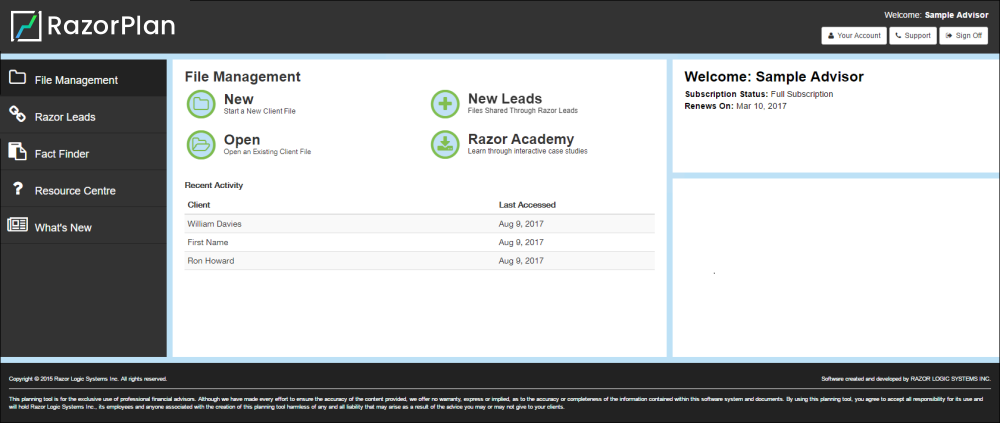Click the RazorPlan logo icon
This screenshot has height=423, width=1000.
pos(26,26)
